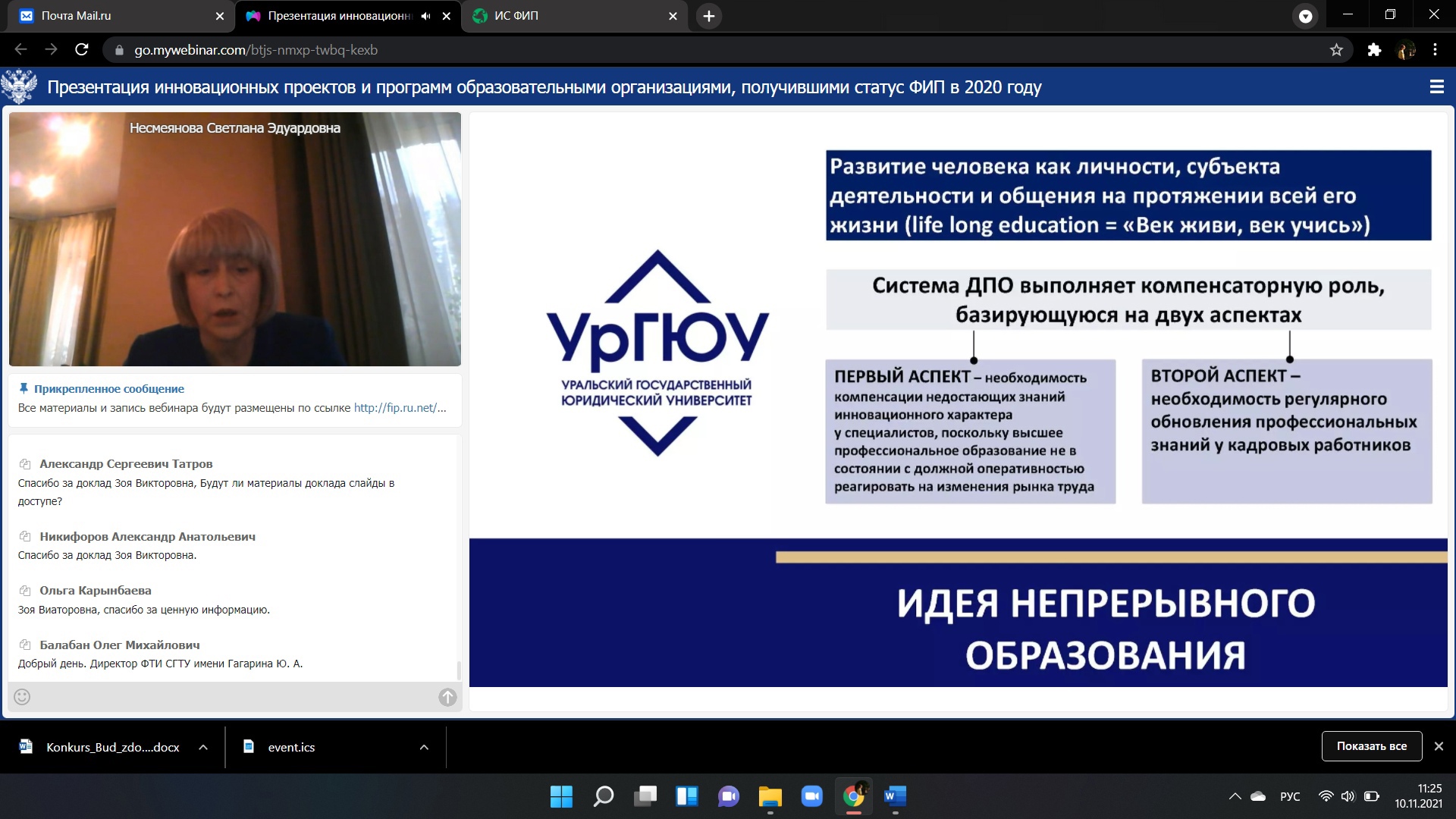This screenshot has height=819, width=1456.
Task: Open File Explorer from taskbar
Action: tap(770, 796)
